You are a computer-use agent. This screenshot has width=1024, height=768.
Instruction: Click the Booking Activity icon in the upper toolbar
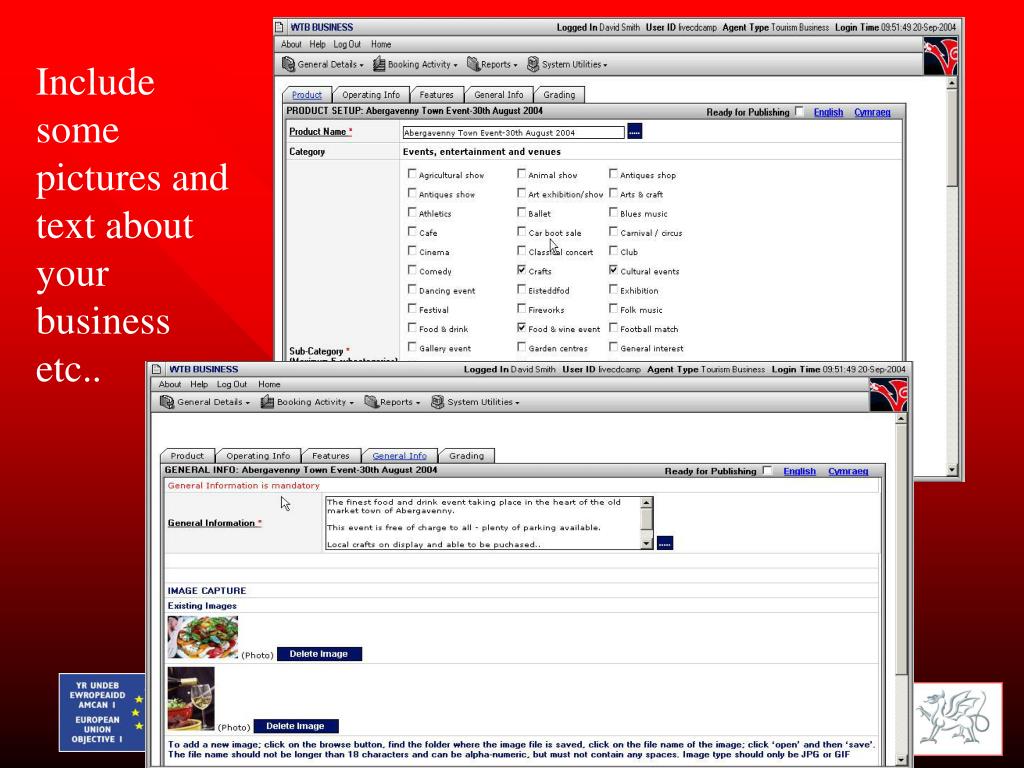tap(379, 65)
